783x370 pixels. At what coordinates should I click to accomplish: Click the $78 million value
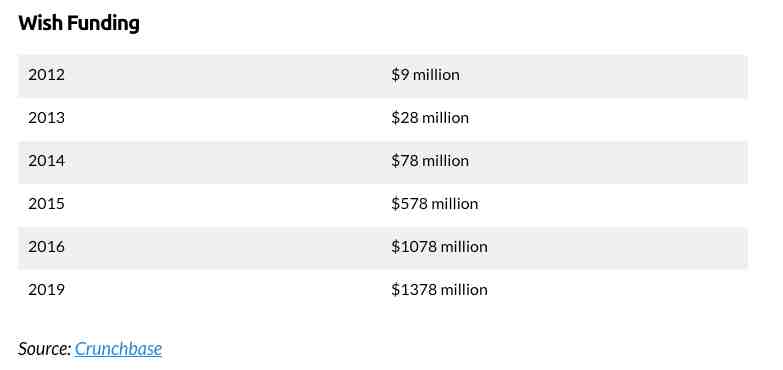pyautogui.click(x=430, y=161)
